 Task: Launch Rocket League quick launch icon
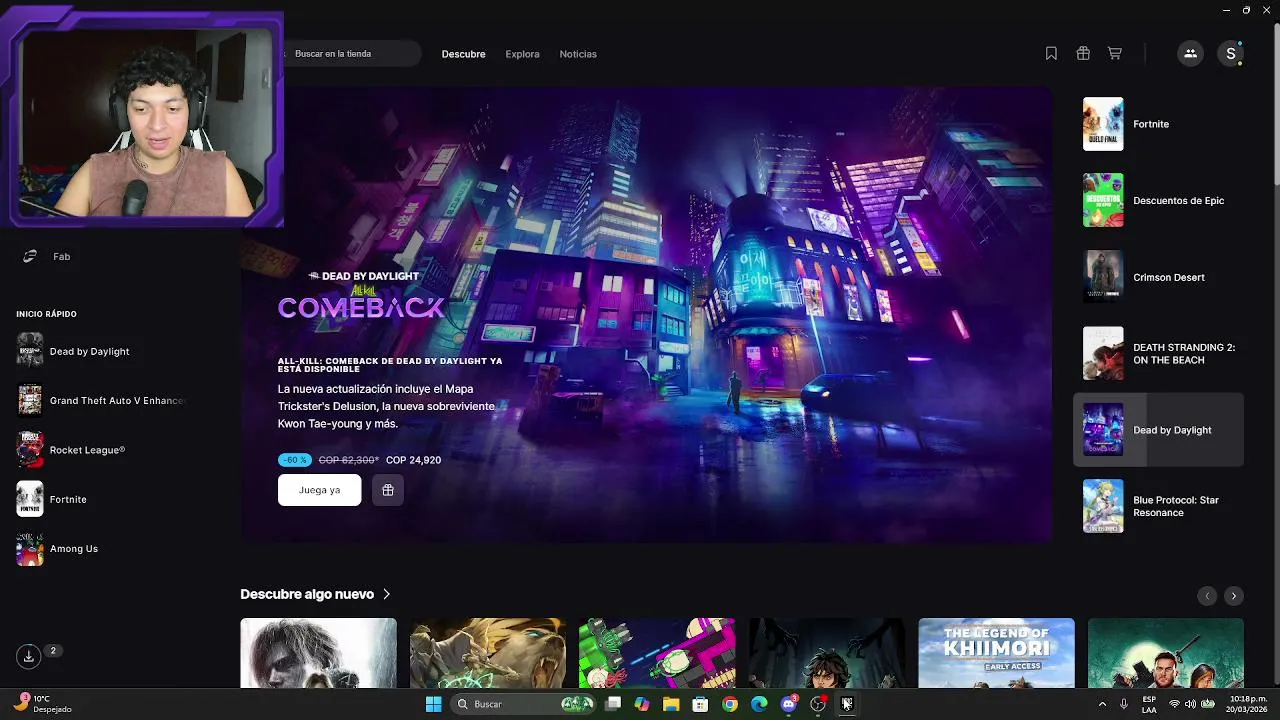coord(30,450)
